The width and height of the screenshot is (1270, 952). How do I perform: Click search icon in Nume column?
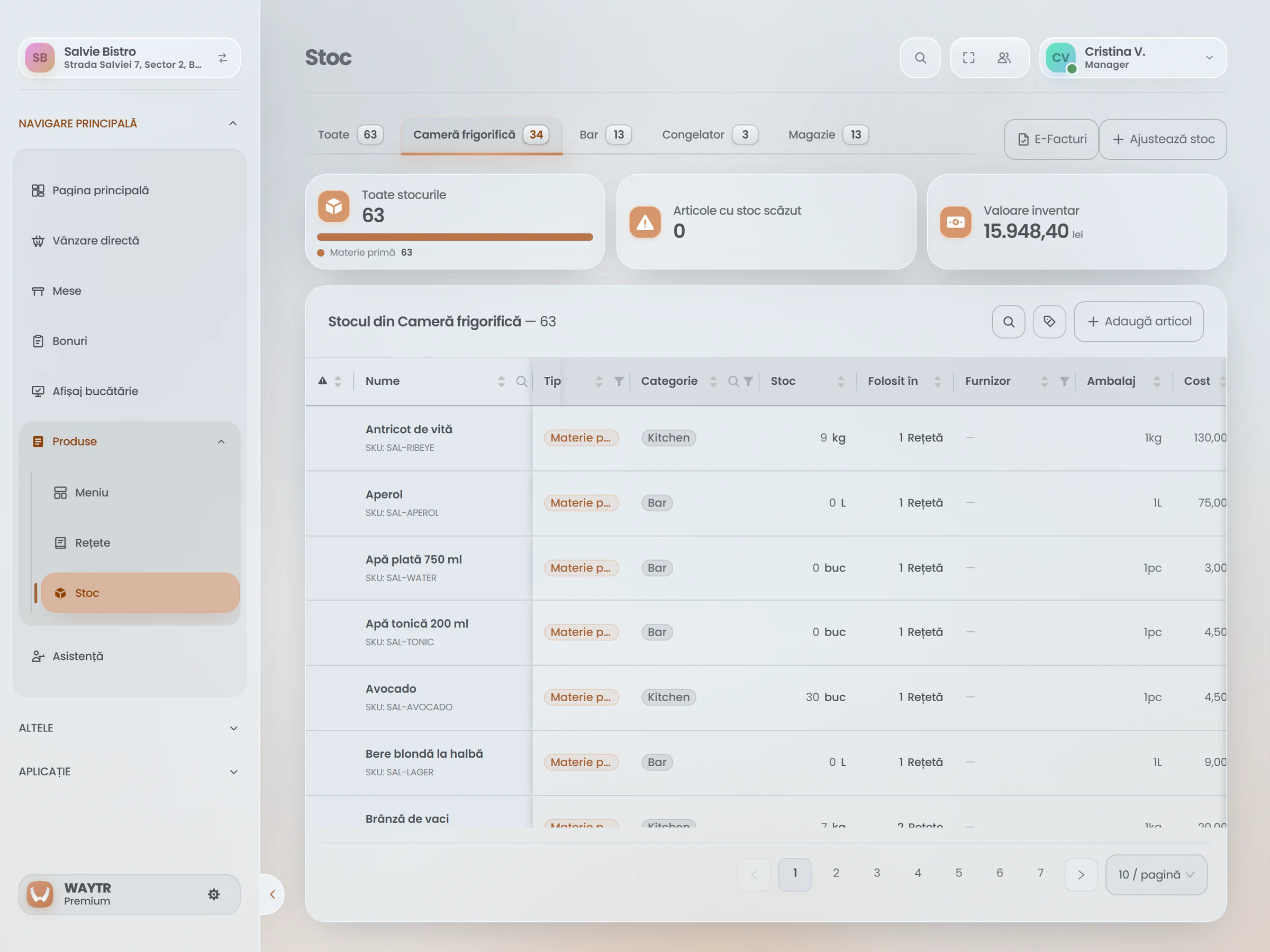(521, 381)
